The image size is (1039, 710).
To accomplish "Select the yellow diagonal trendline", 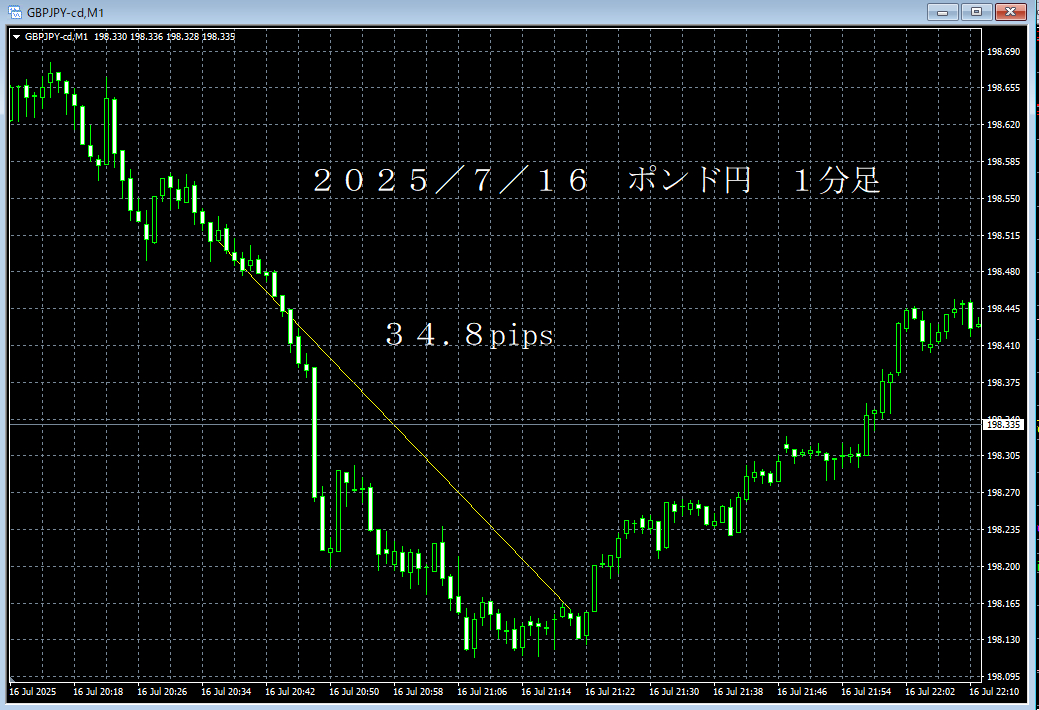I will [420, 451].
